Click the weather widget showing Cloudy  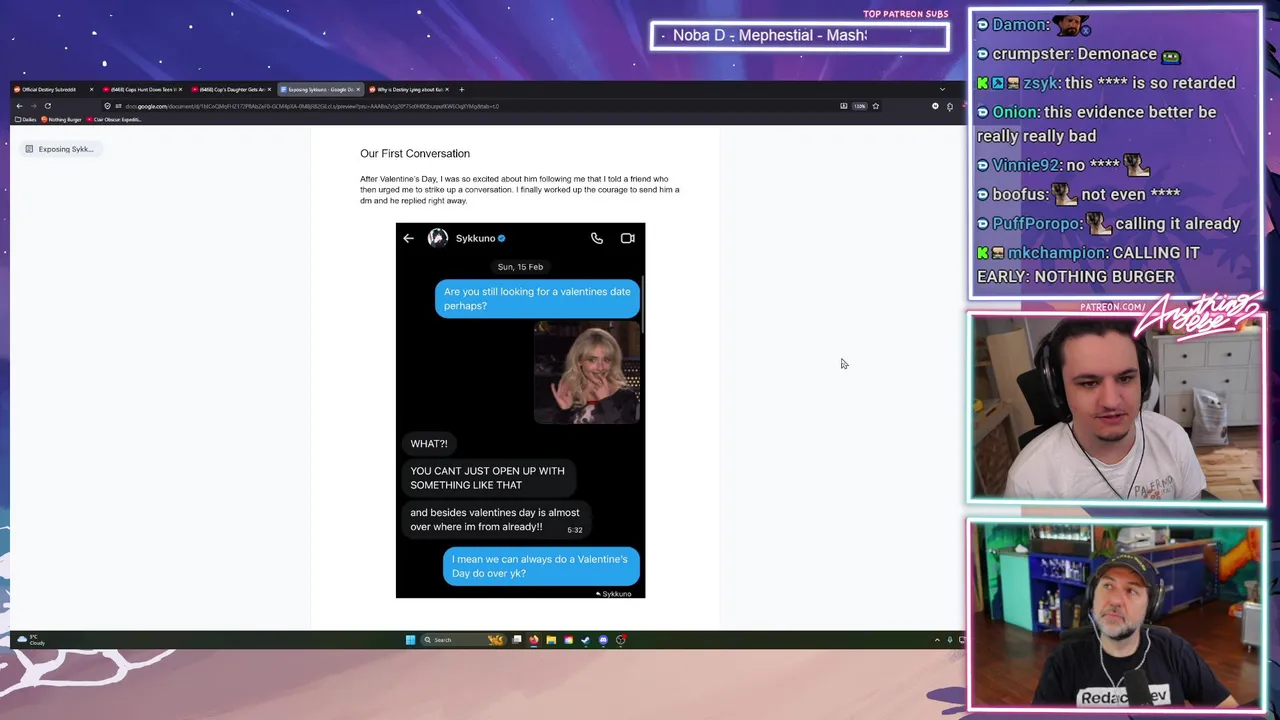click(30, 640)
